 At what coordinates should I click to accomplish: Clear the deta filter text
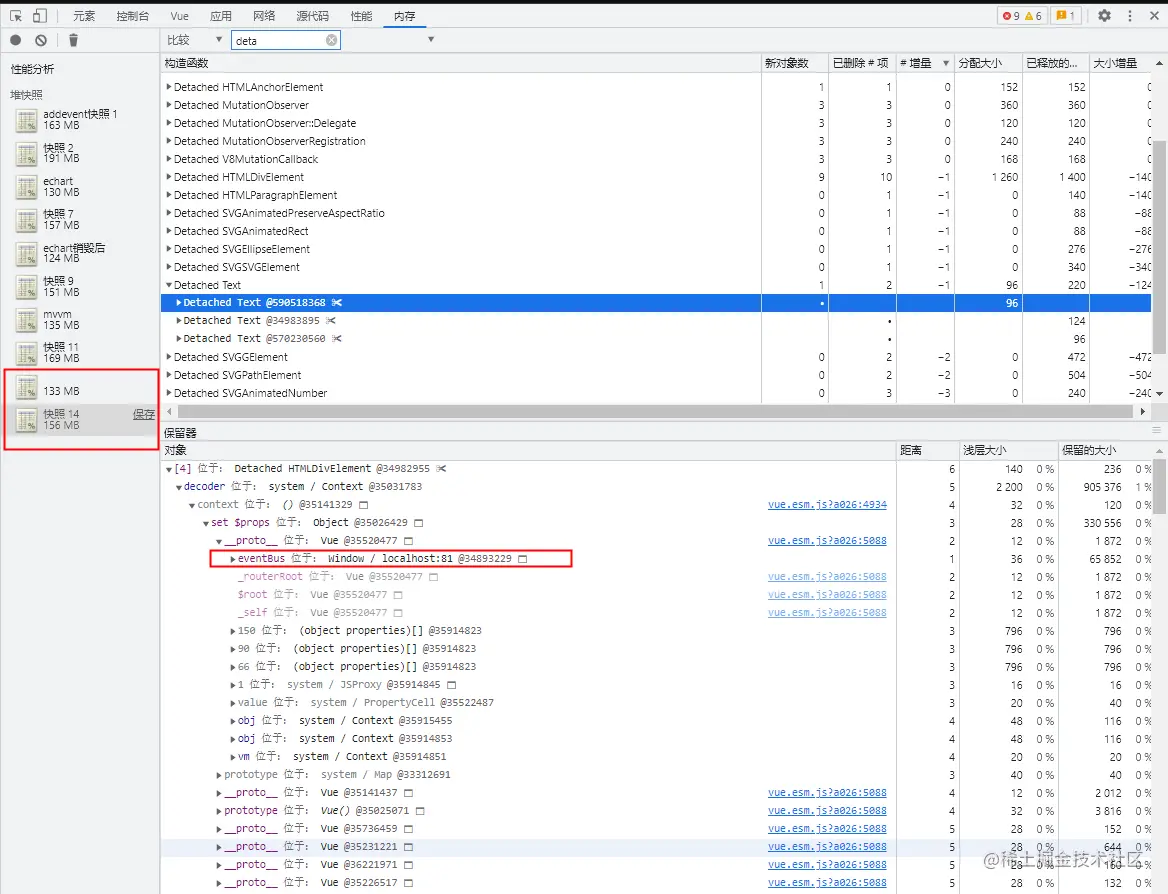(x=331, y=40)
